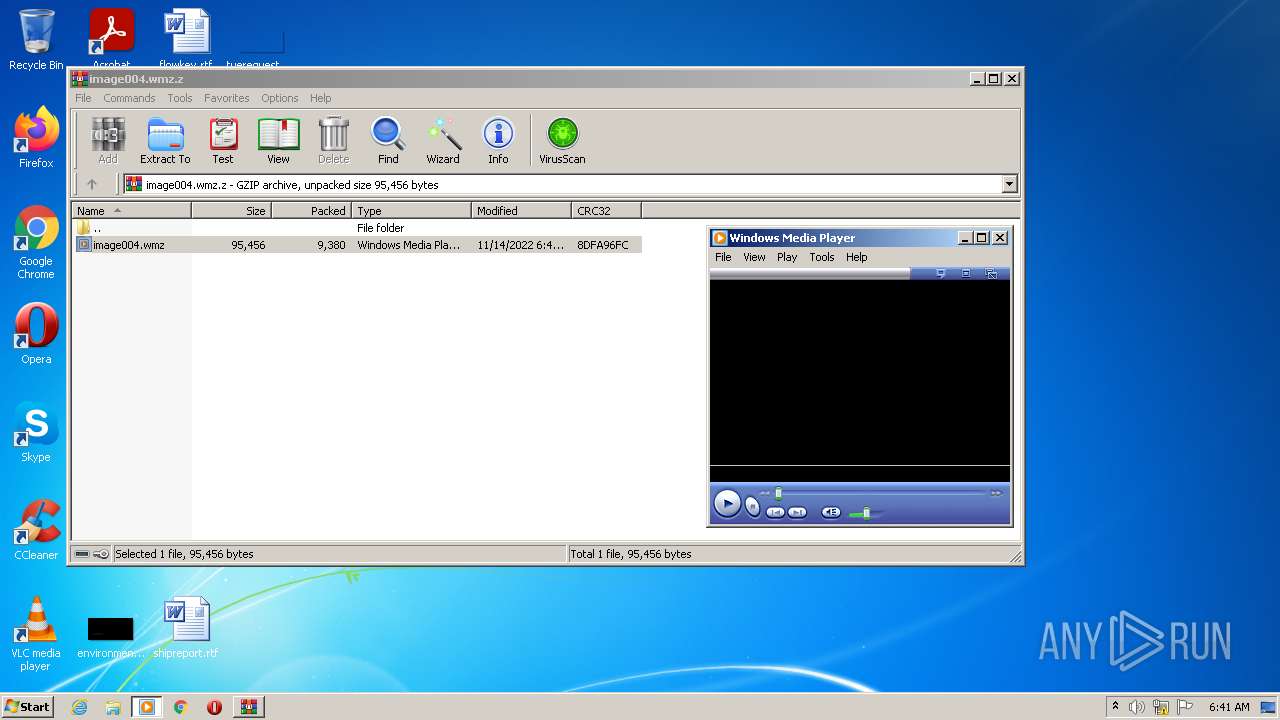Open File Explorer from taskbar
1280x720 pixels.
pyautogui.click(x=113, y=707)
